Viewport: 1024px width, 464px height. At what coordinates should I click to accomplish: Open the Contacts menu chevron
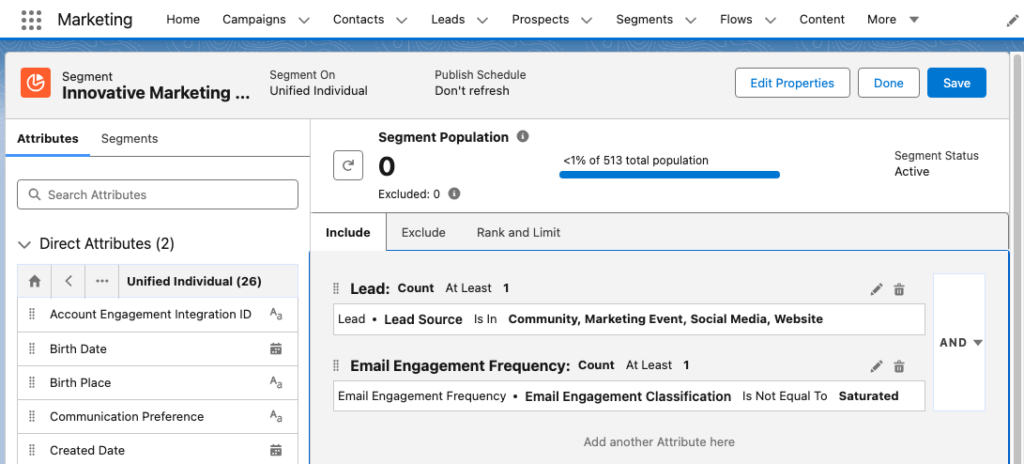pyautogui.click(x=402, y=20)
